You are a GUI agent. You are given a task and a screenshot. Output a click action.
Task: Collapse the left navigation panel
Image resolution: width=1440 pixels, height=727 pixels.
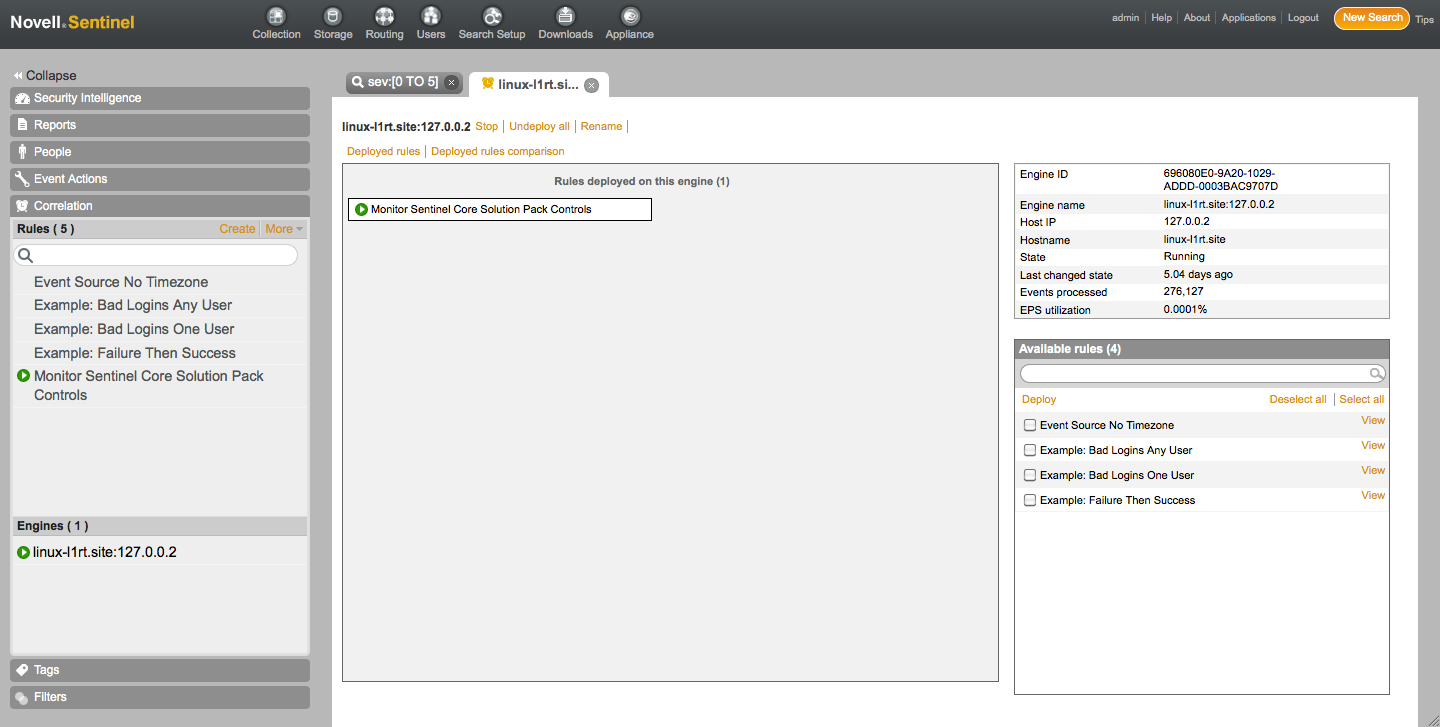click(45, 76)
